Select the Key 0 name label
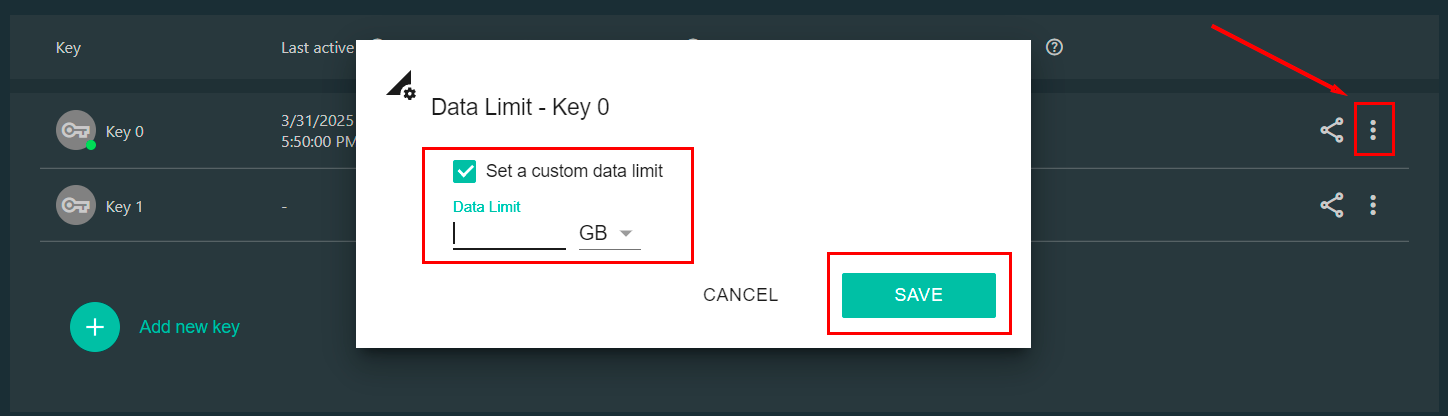 point(125,131)
